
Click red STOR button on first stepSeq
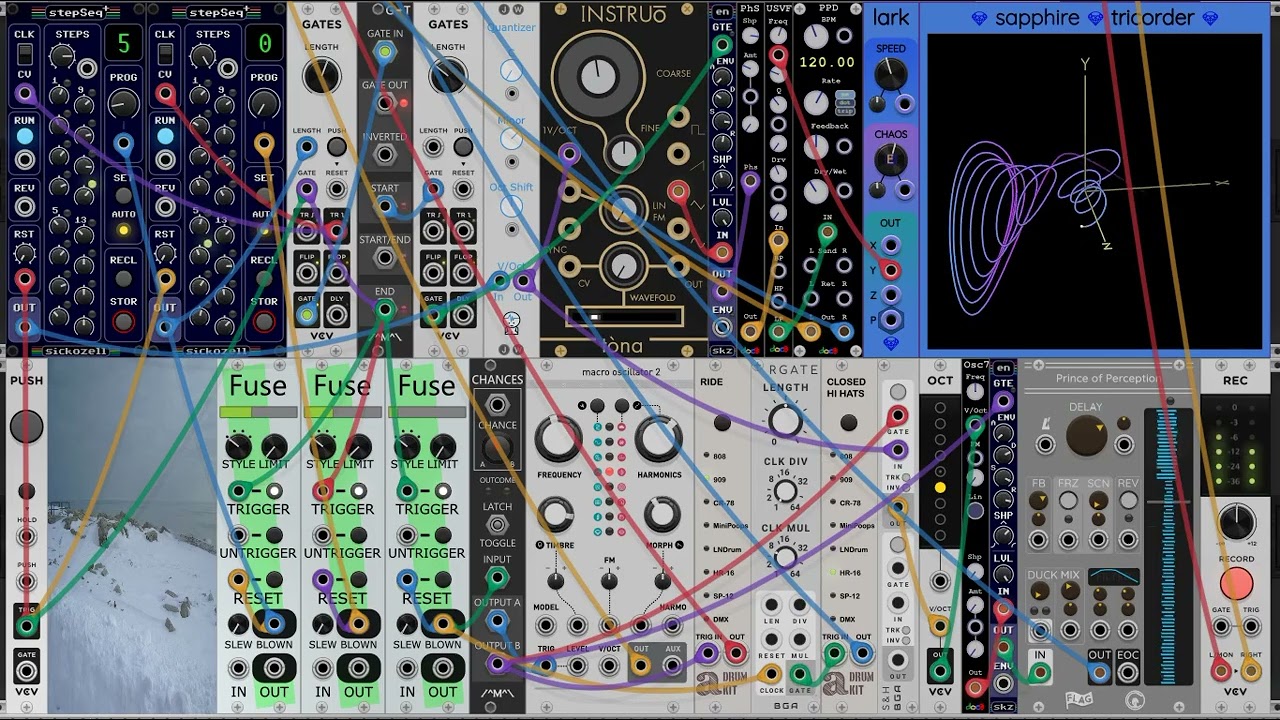[123, 322]
